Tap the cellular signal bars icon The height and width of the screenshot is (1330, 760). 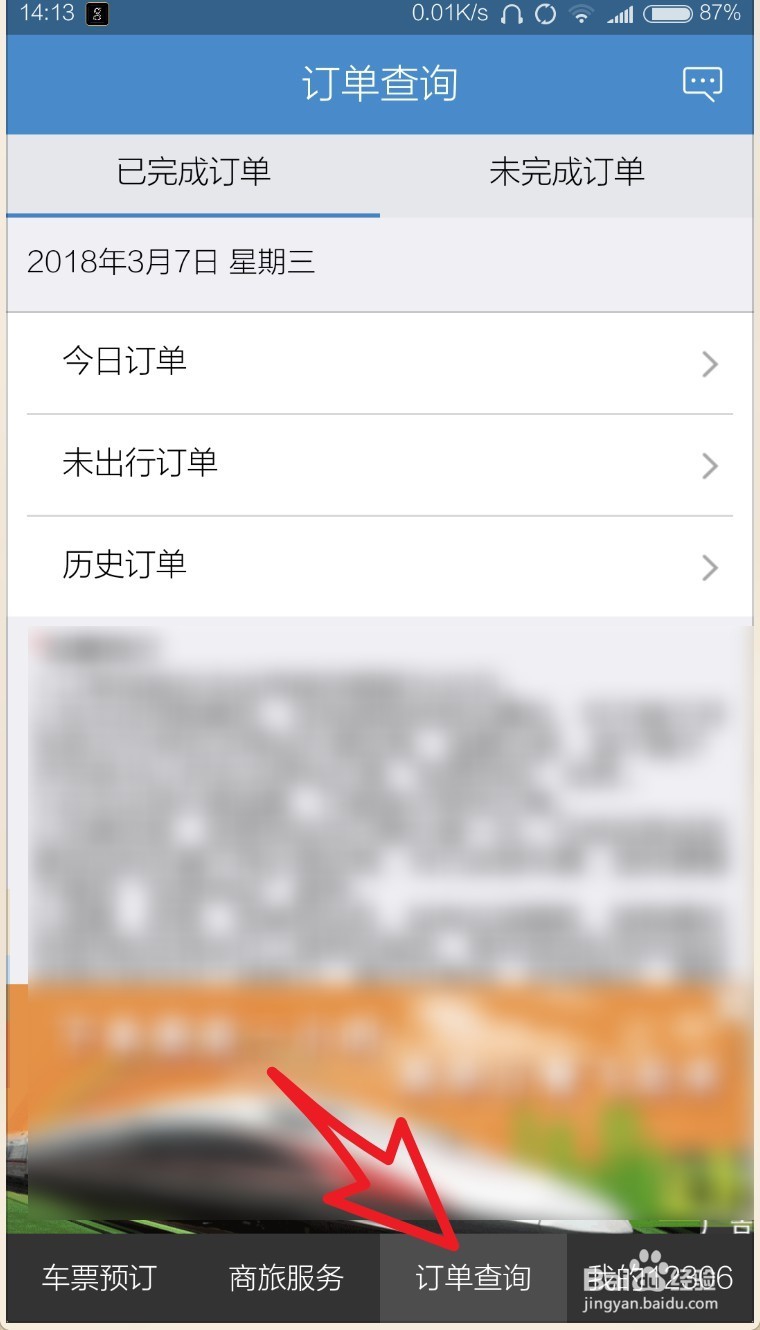pyautogui.click(x=620, y=14)
